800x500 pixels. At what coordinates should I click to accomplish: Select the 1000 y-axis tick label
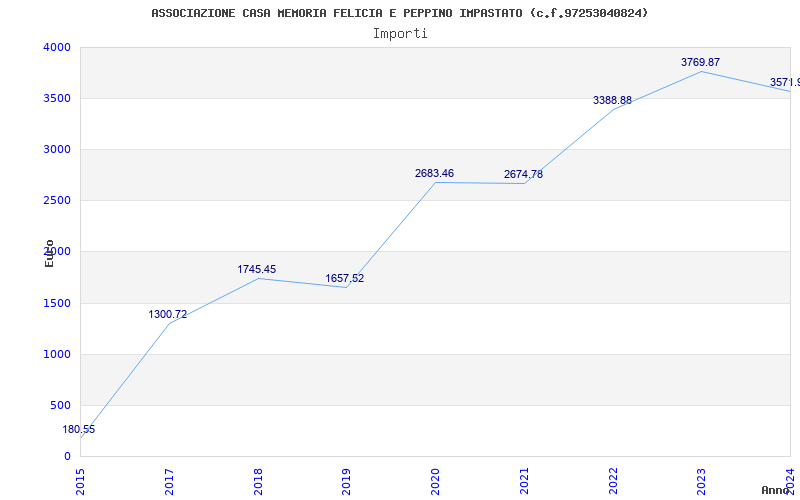57,355
